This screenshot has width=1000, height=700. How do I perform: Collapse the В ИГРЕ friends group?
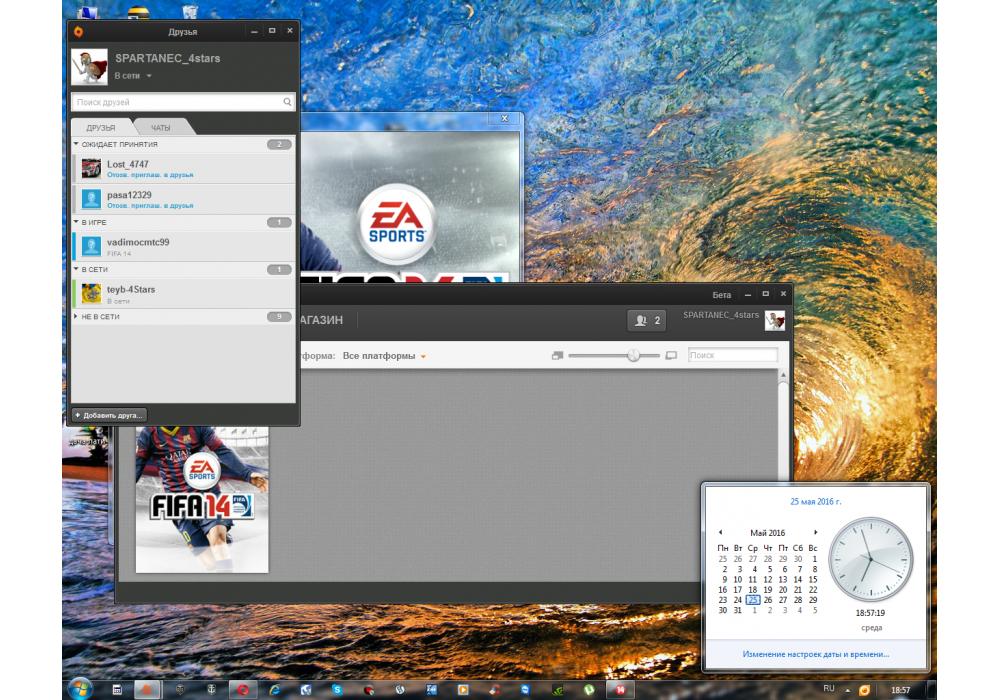click(76, 222)
